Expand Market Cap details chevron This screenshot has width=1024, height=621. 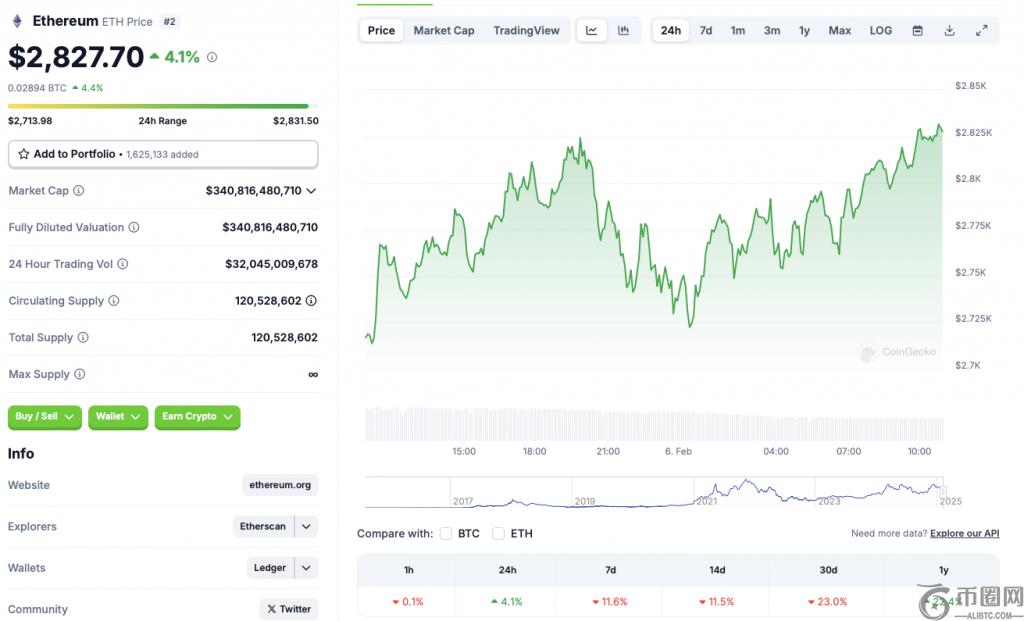tap(311, 191)
